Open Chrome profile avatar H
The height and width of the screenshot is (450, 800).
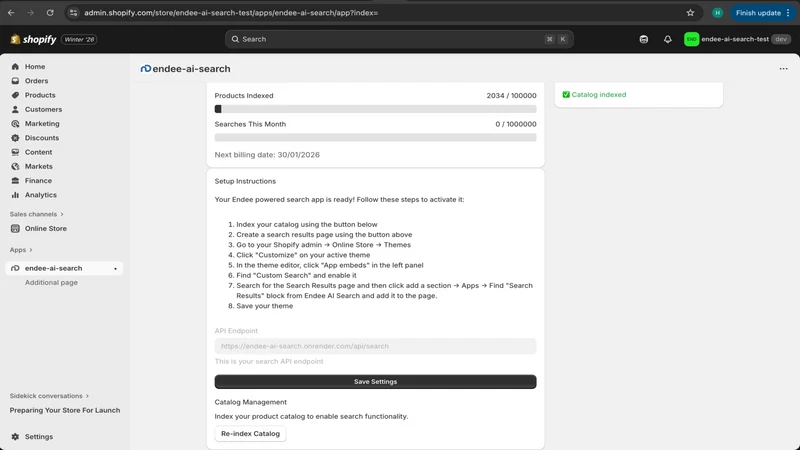pyautogui.click(x=717, y=13)
